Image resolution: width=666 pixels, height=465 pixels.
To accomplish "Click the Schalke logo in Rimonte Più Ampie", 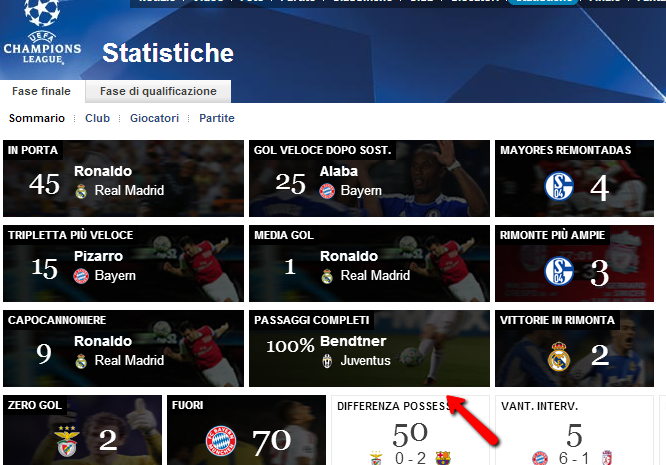I will (559, 271).
